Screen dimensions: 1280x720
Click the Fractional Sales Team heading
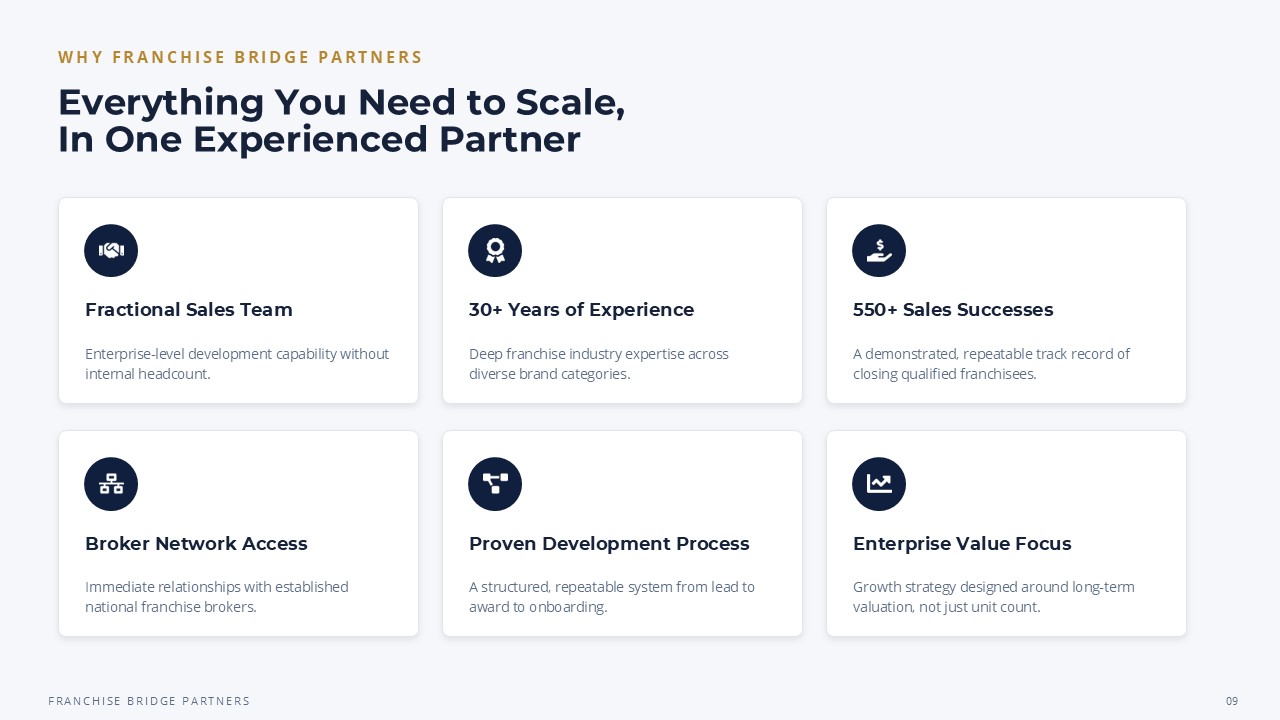coord(189,310)
